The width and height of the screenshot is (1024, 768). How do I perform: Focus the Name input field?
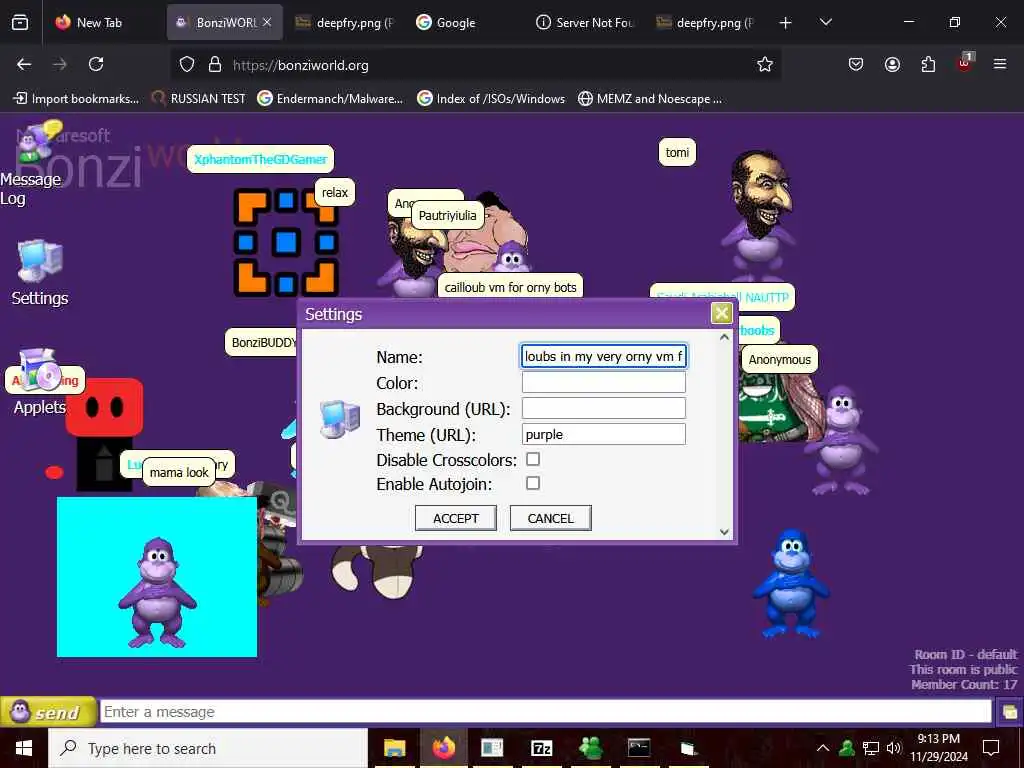click(x=603, y=357)
